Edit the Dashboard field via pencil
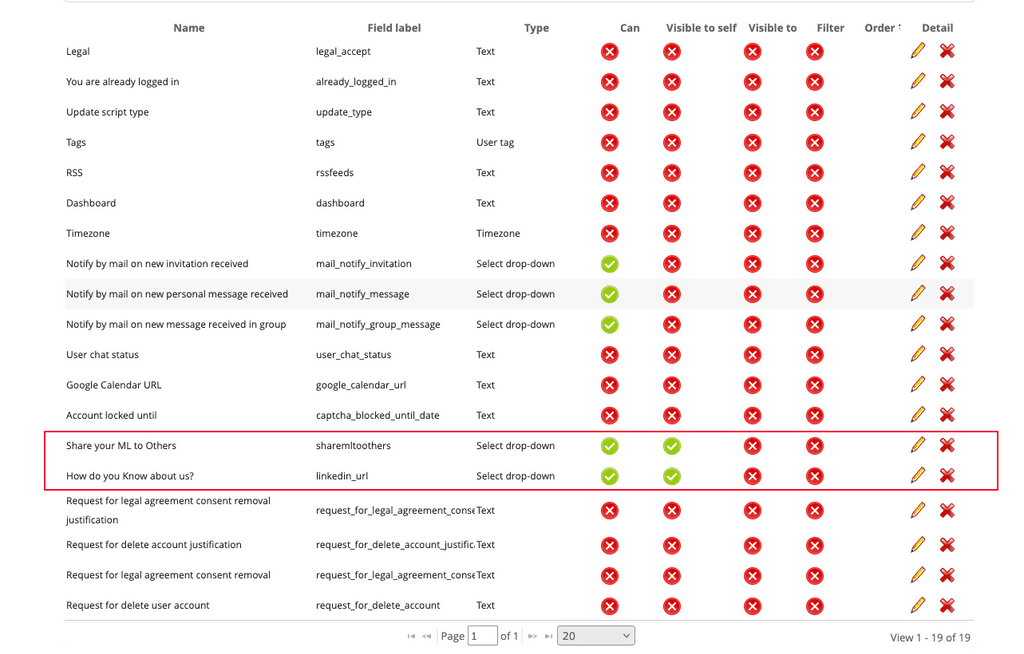 coord(918,203)
